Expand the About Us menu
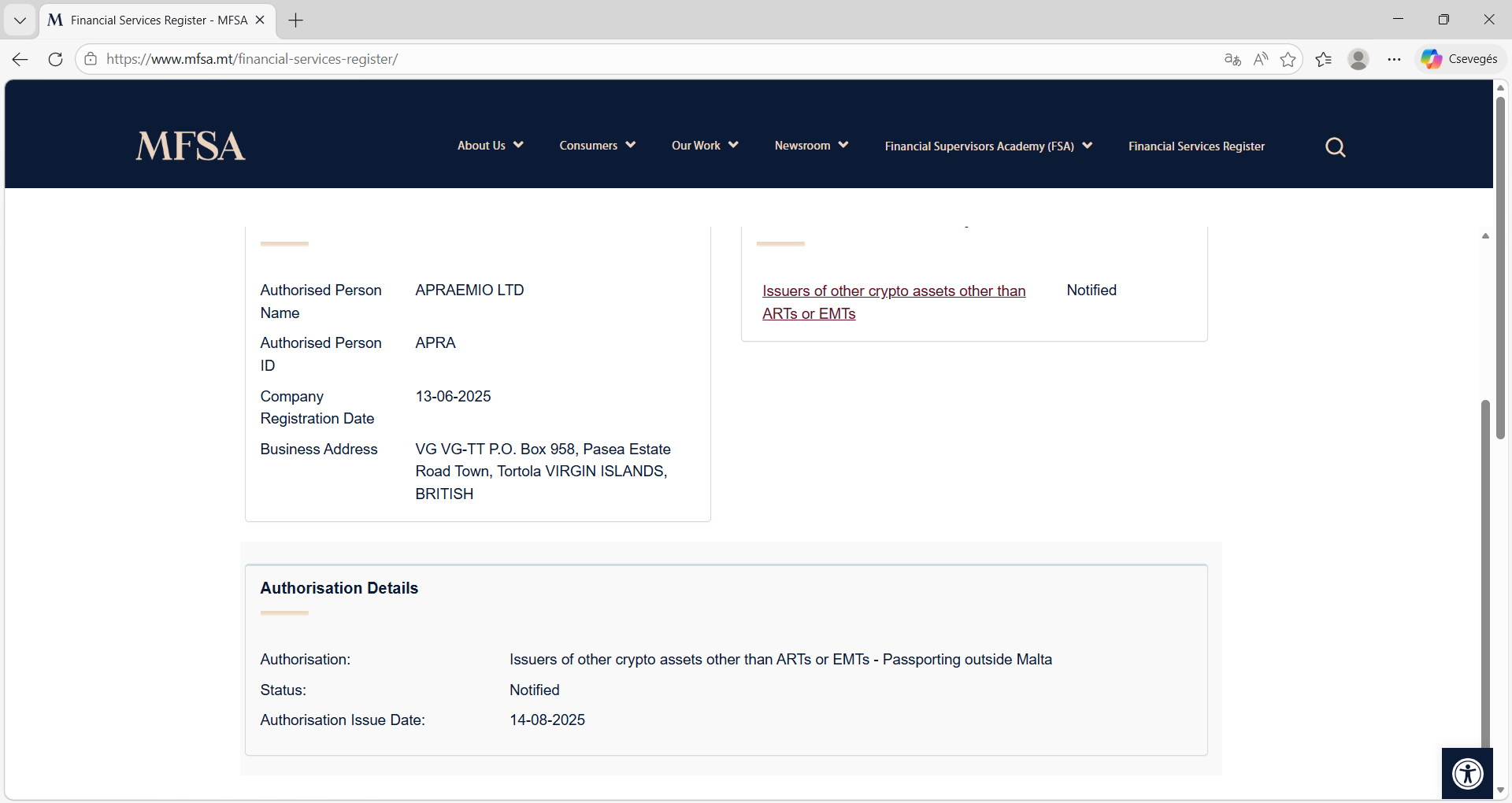The height and width of the screenshot is (803, 1512). [490, 146]
